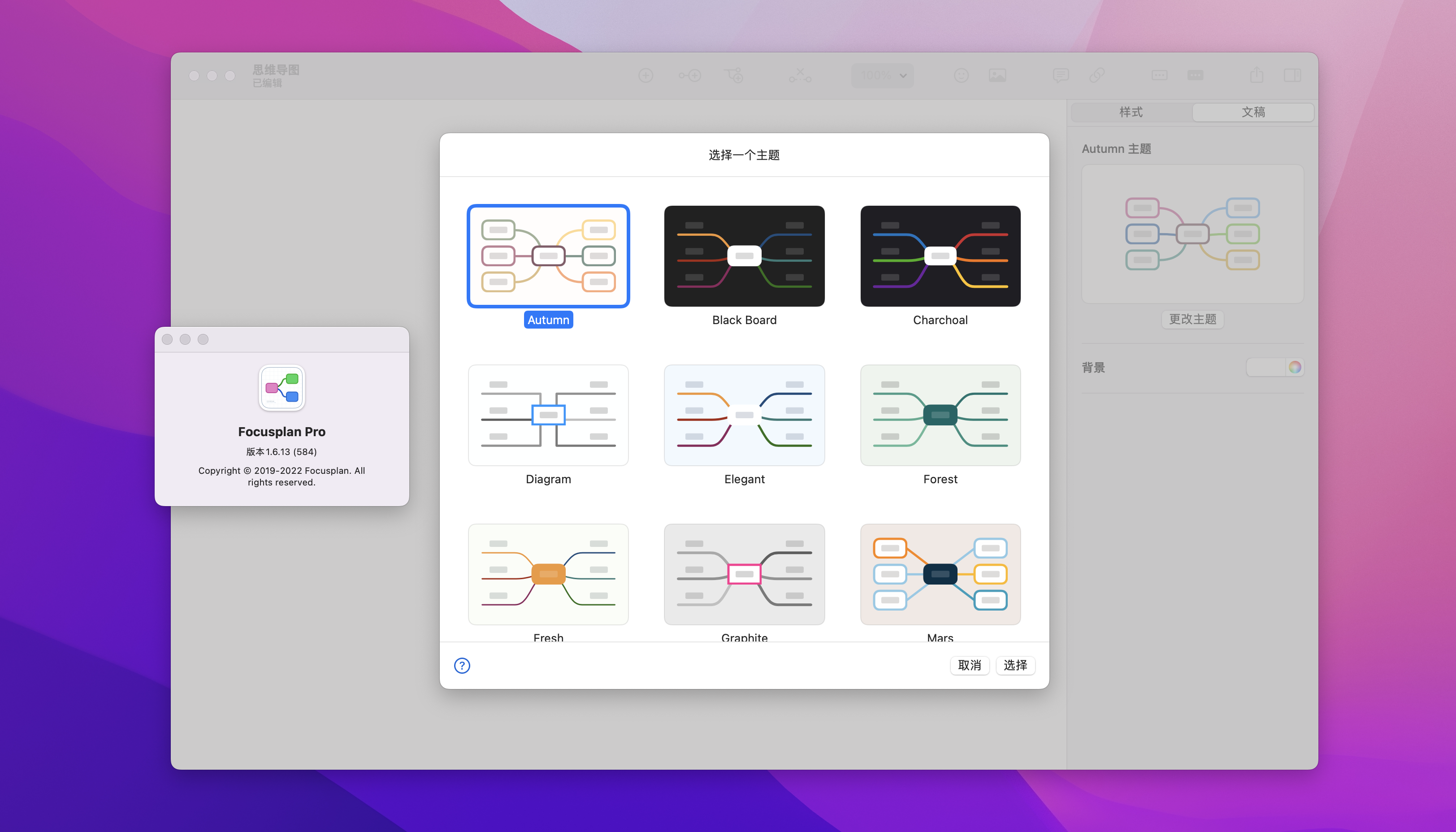The height and width of the screenshot is (832, 1456).
Task: Click the Autumn label text
Action: [x=548, y=320]
